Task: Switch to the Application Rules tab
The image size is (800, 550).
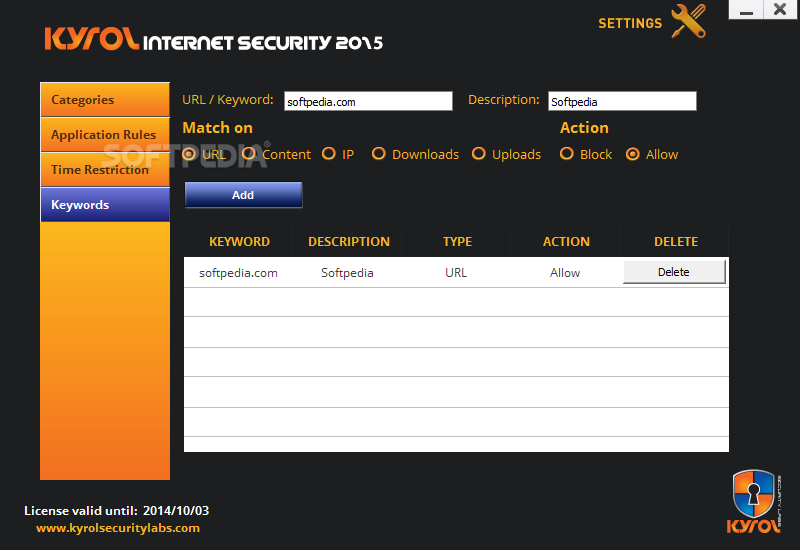Action: [x=105, y=135]
